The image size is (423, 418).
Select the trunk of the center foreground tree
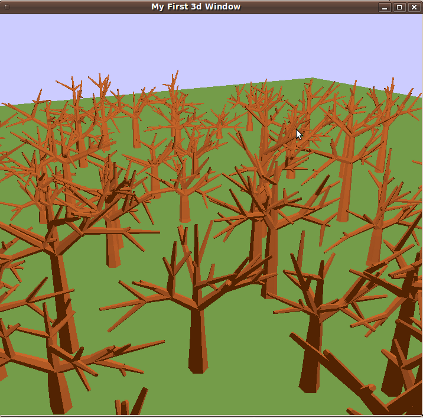[x=198, y=340]
